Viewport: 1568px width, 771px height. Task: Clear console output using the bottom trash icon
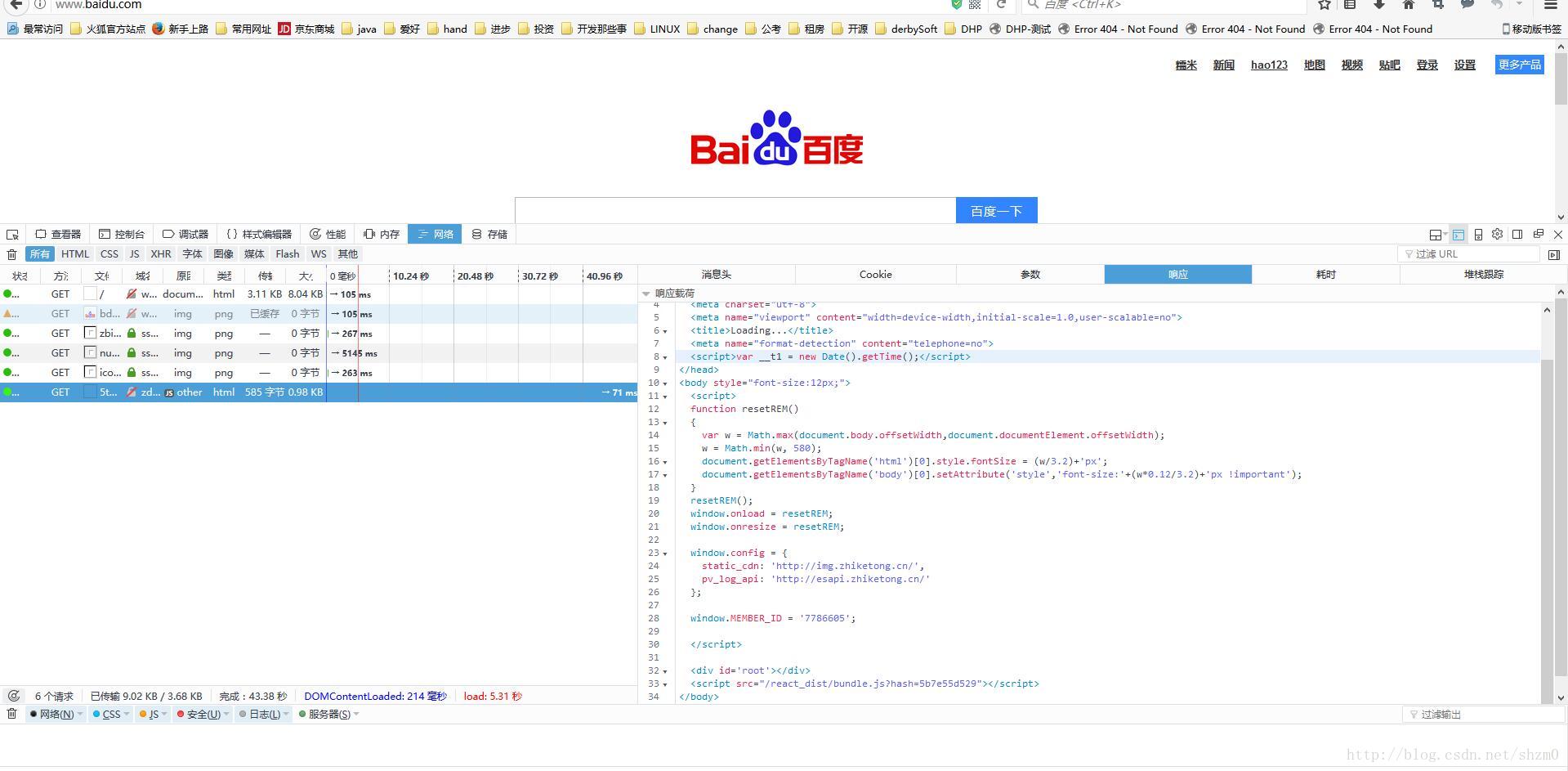(11, 714)
